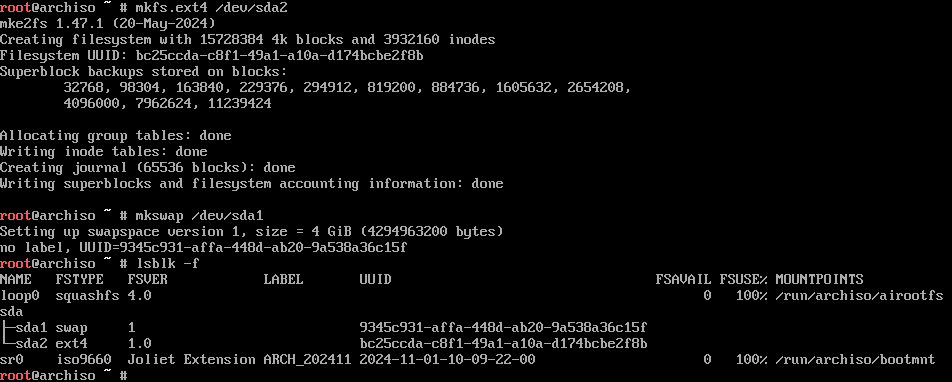Click the NAME column header
Image resolution: width=952 pixels, height=382 pixels.
[16, 279]
